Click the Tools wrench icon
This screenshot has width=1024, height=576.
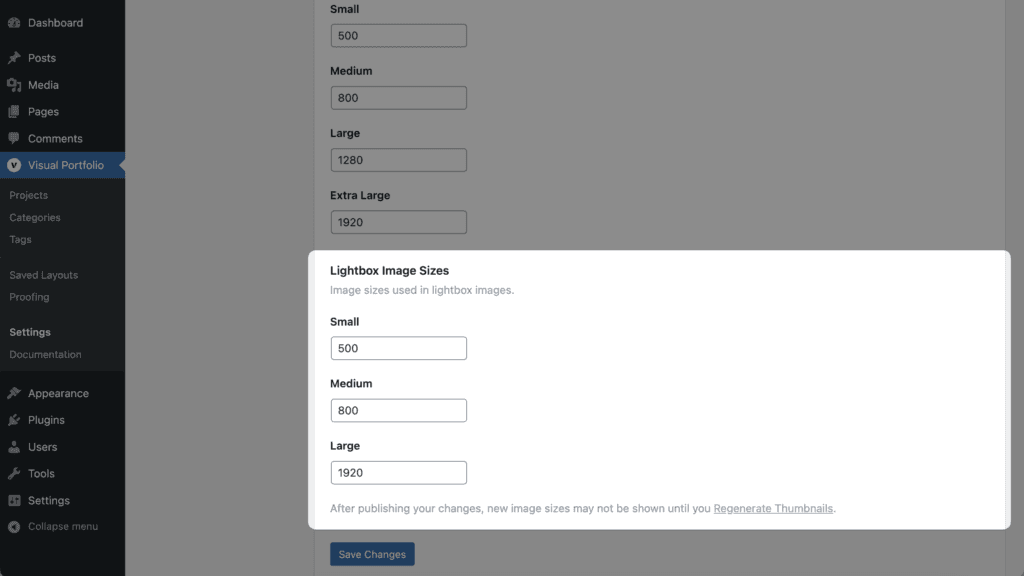pos(14,473)
